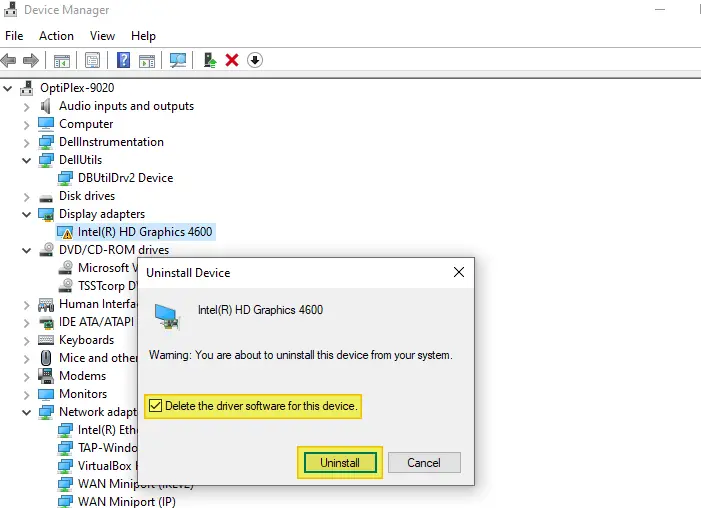Open the View menu
This screenshot has width=701, height=508.
click(x=102, y=36)
